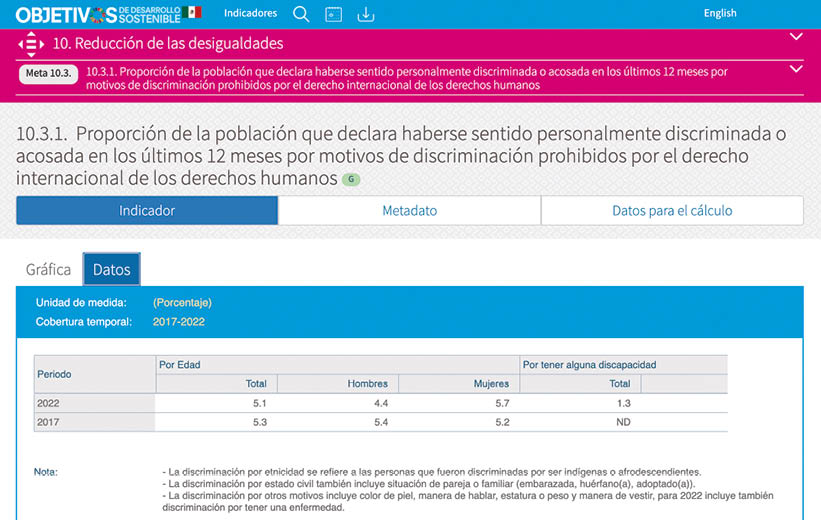Expand the goal 10 chevron dropdown
The width and height of the screenshot is (821, 520).
click(796, 37)
